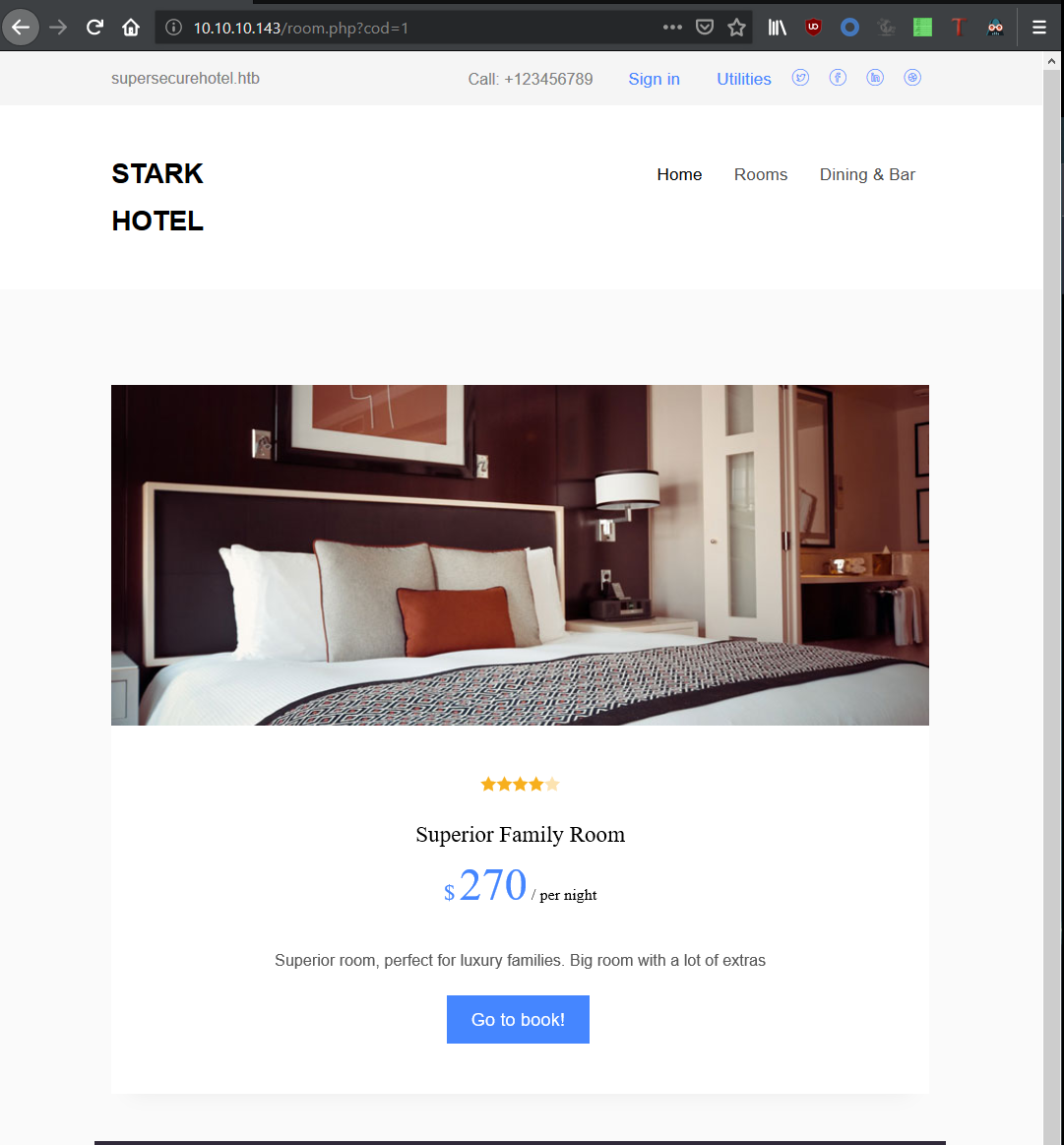Open the Firefox hamburger menu

1039,28
